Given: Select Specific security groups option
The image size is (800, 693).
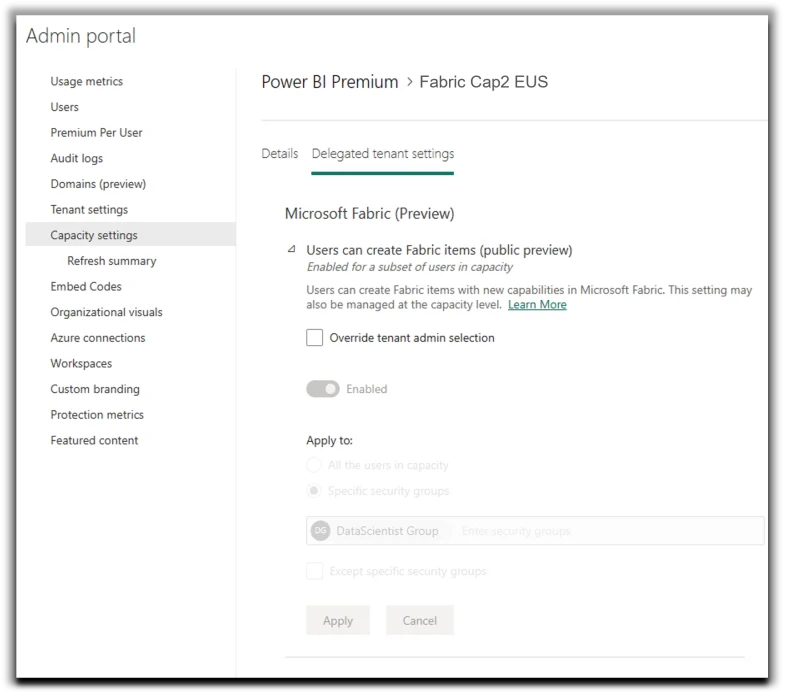Looking at the screenshot, I should [x=314, y=491].
